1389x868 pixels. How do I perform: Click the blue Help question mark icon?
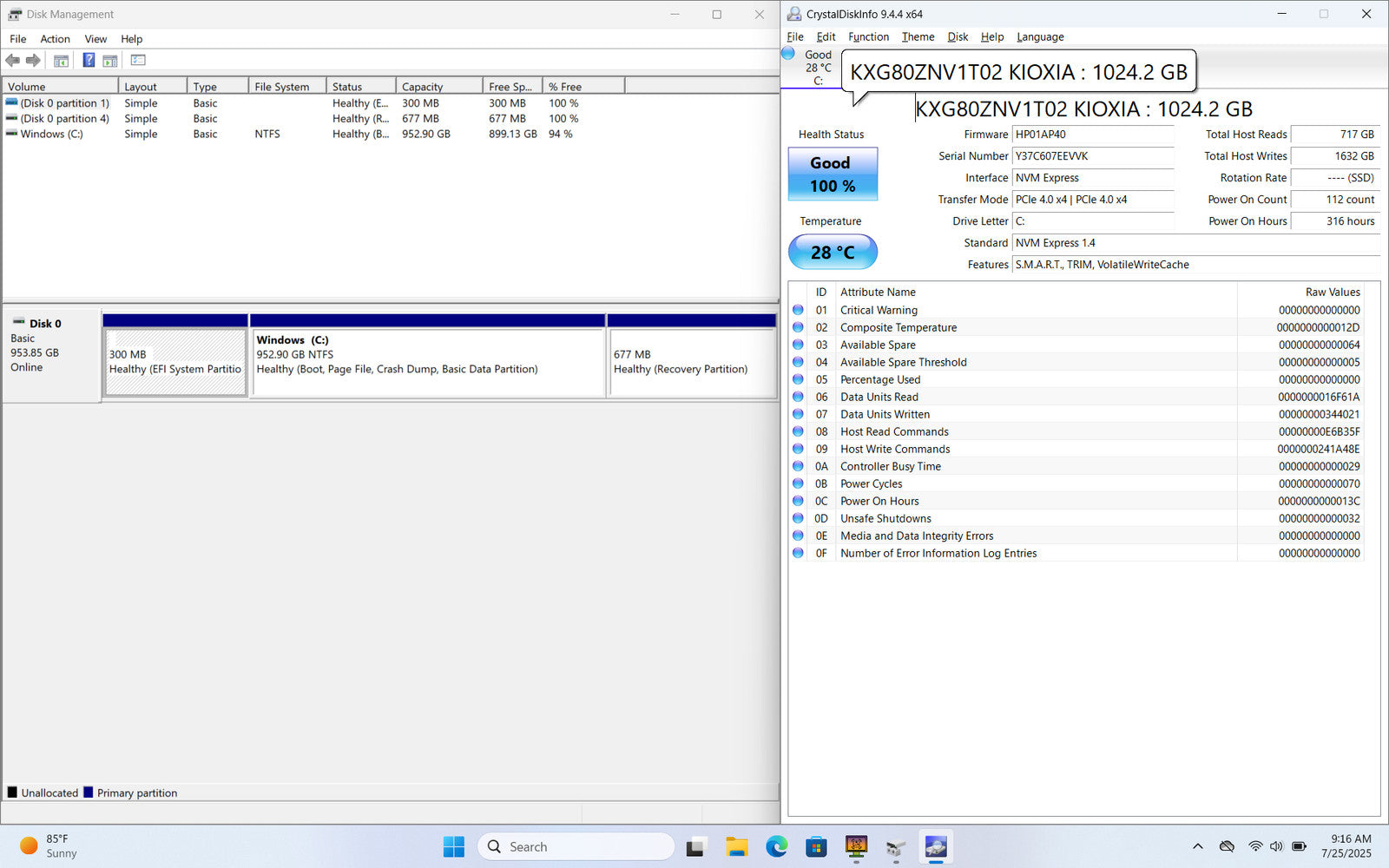click(x=89, y=61)
